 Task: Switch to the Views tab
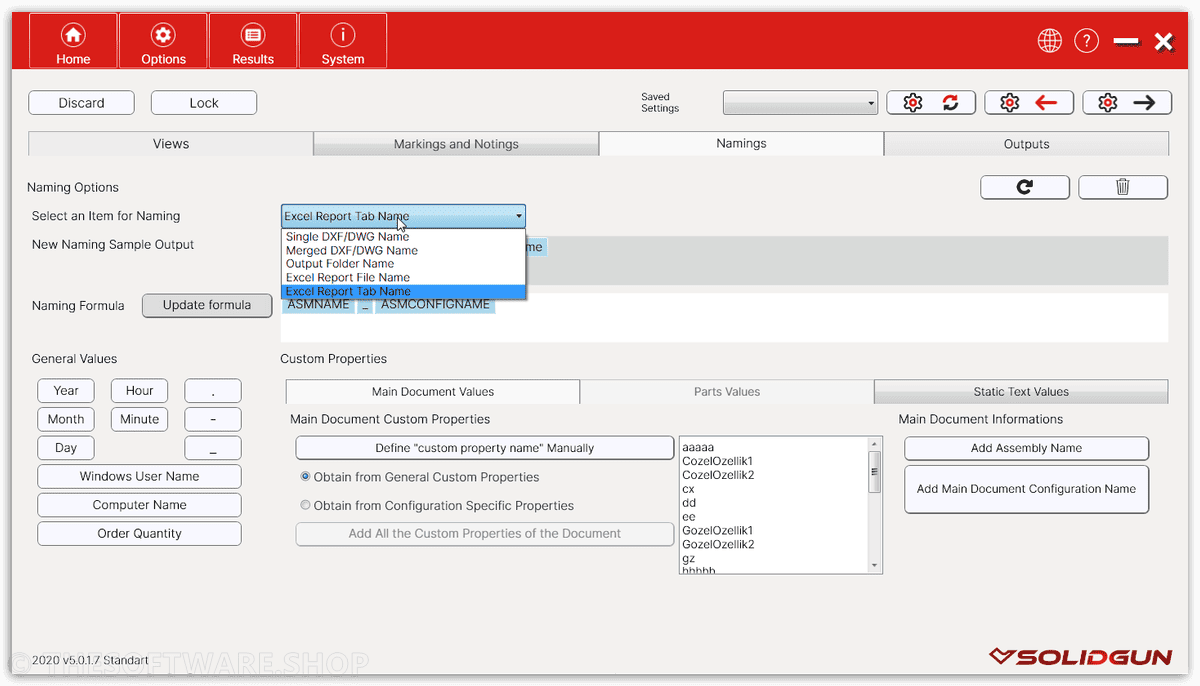pyautogui.click(x=171, y=144)
